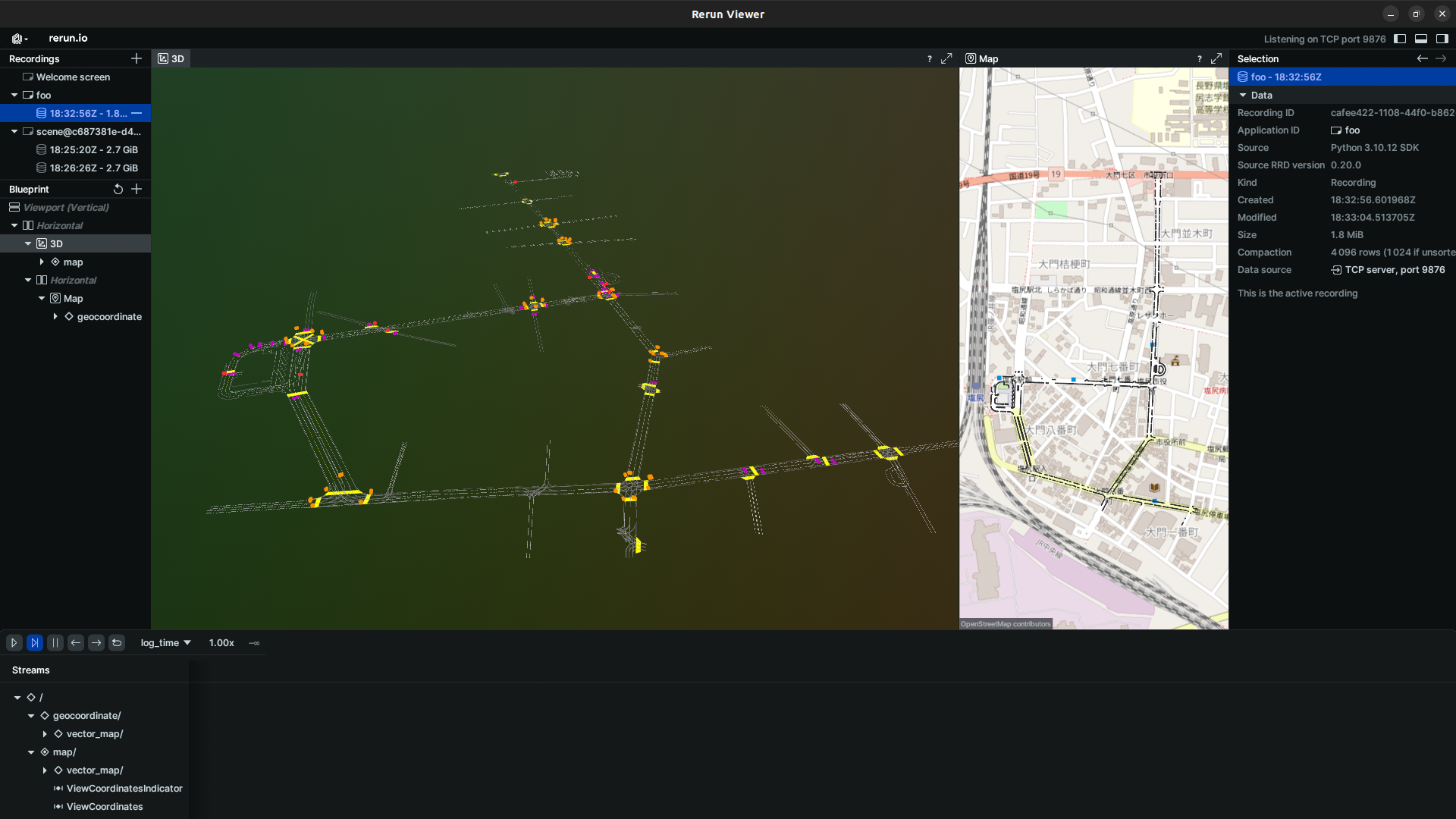Open the Map view help

1199,58
